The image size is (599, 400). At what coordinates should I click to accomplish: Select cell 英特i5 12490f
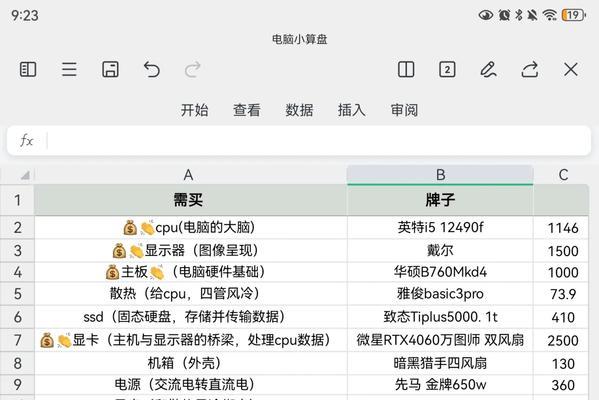[440, 228]
